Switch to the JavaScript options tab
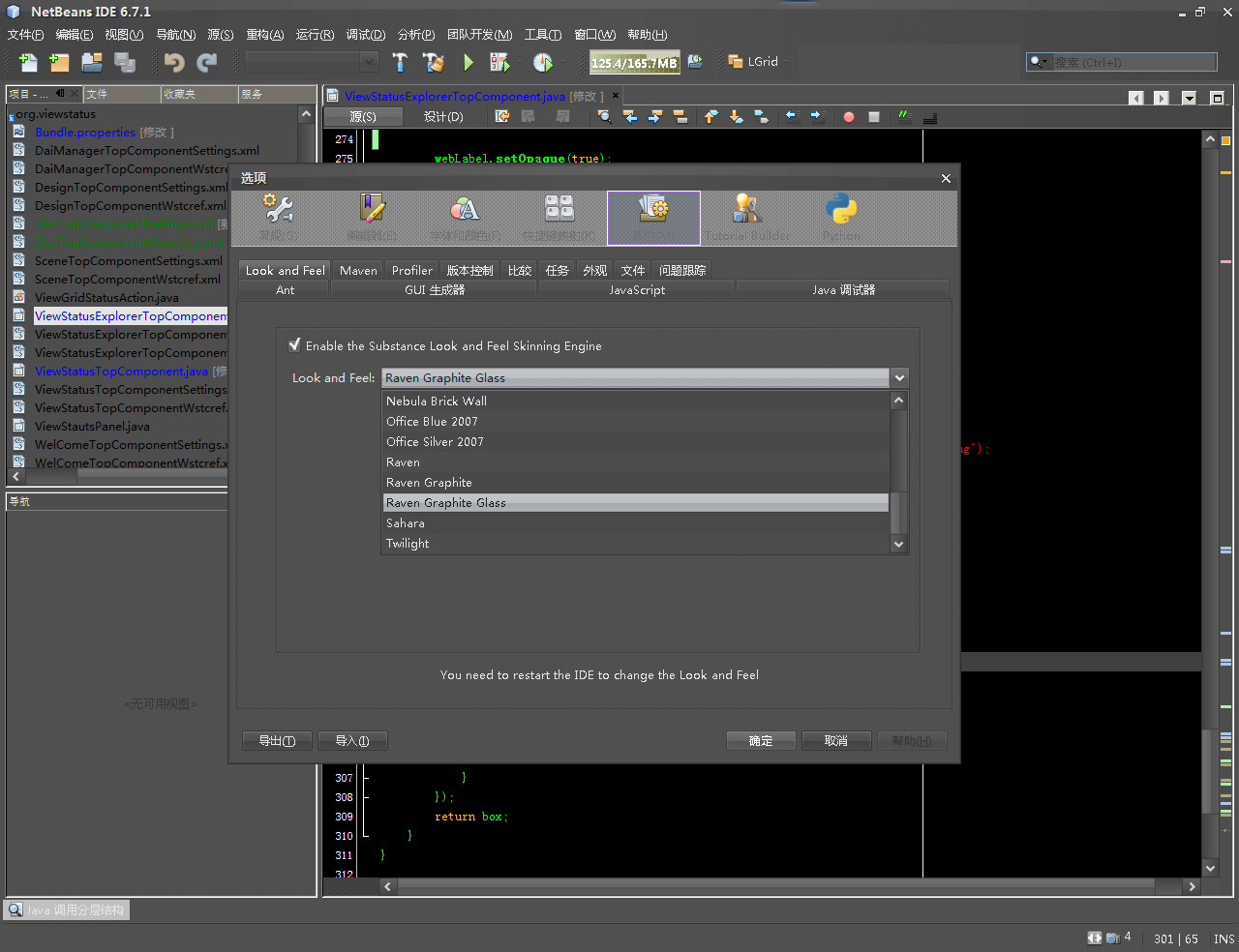 637,289
